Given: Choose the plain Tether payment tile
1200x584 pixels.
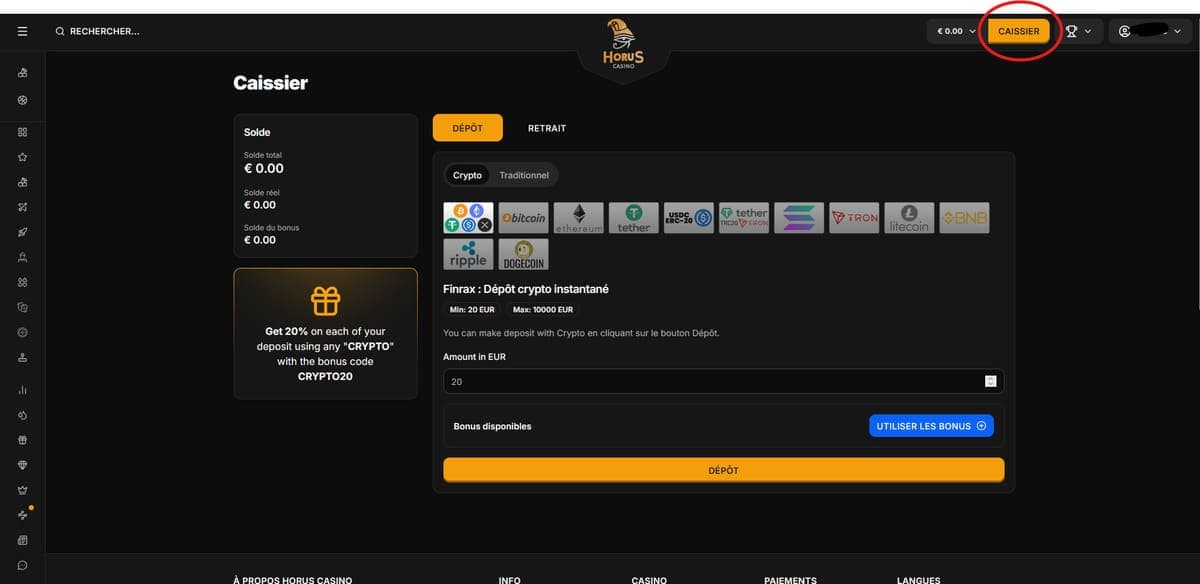Looking at the screenshot, I should (x=634, y=218).
